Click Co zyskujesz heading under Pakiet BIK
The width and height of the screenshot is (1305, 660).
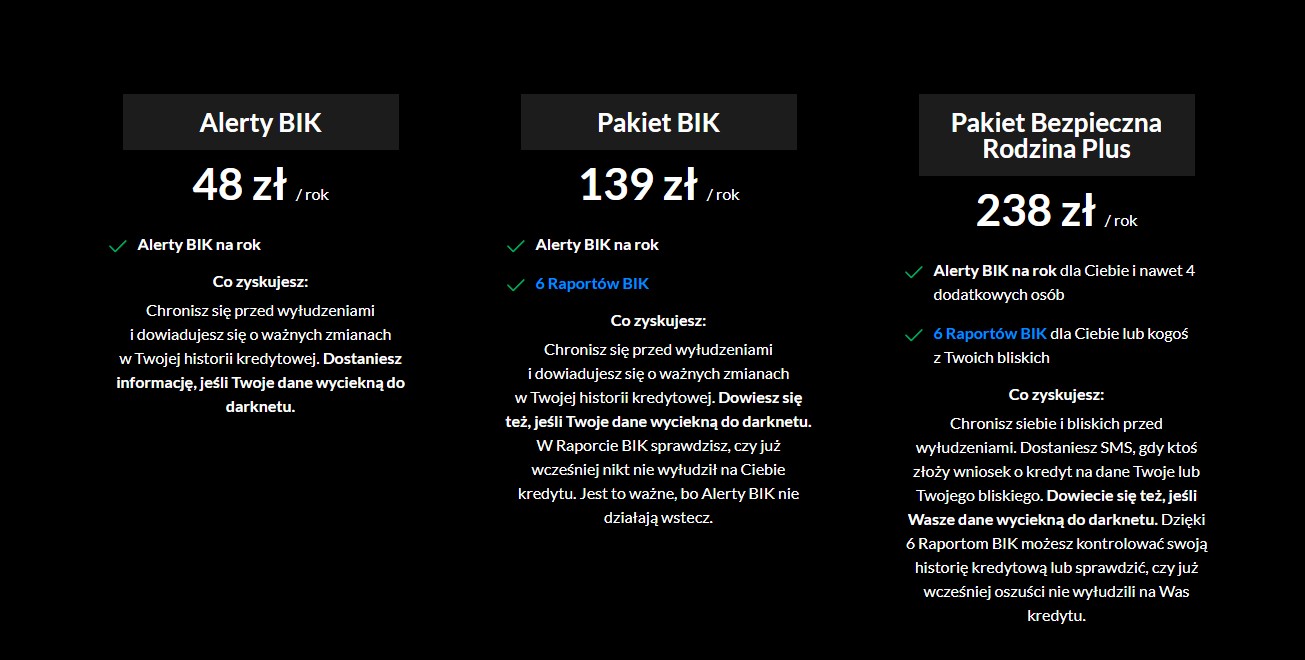tap(658, 321)
